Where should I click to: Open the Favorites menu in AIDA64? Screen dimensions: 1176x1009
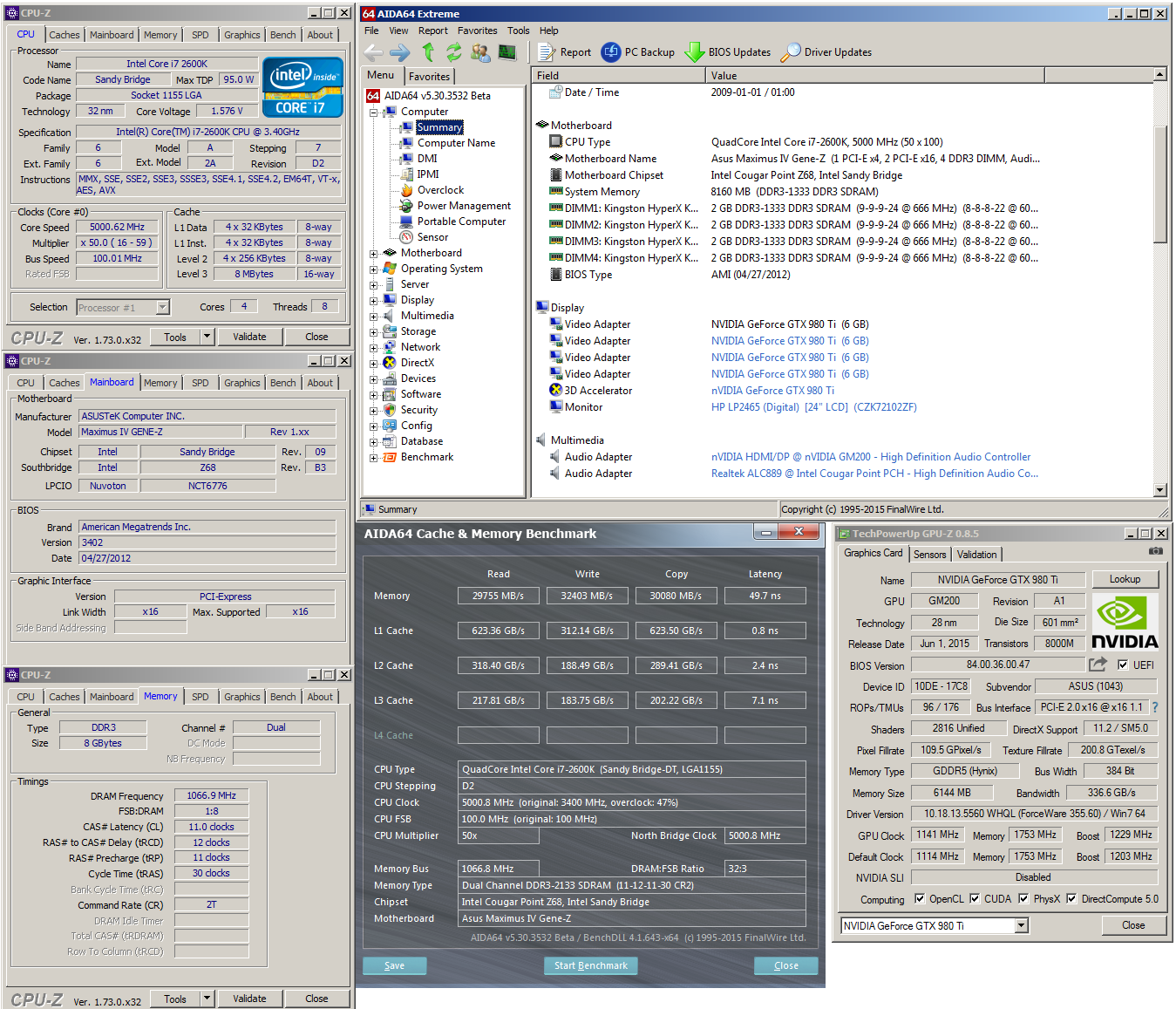click(477, 31)
